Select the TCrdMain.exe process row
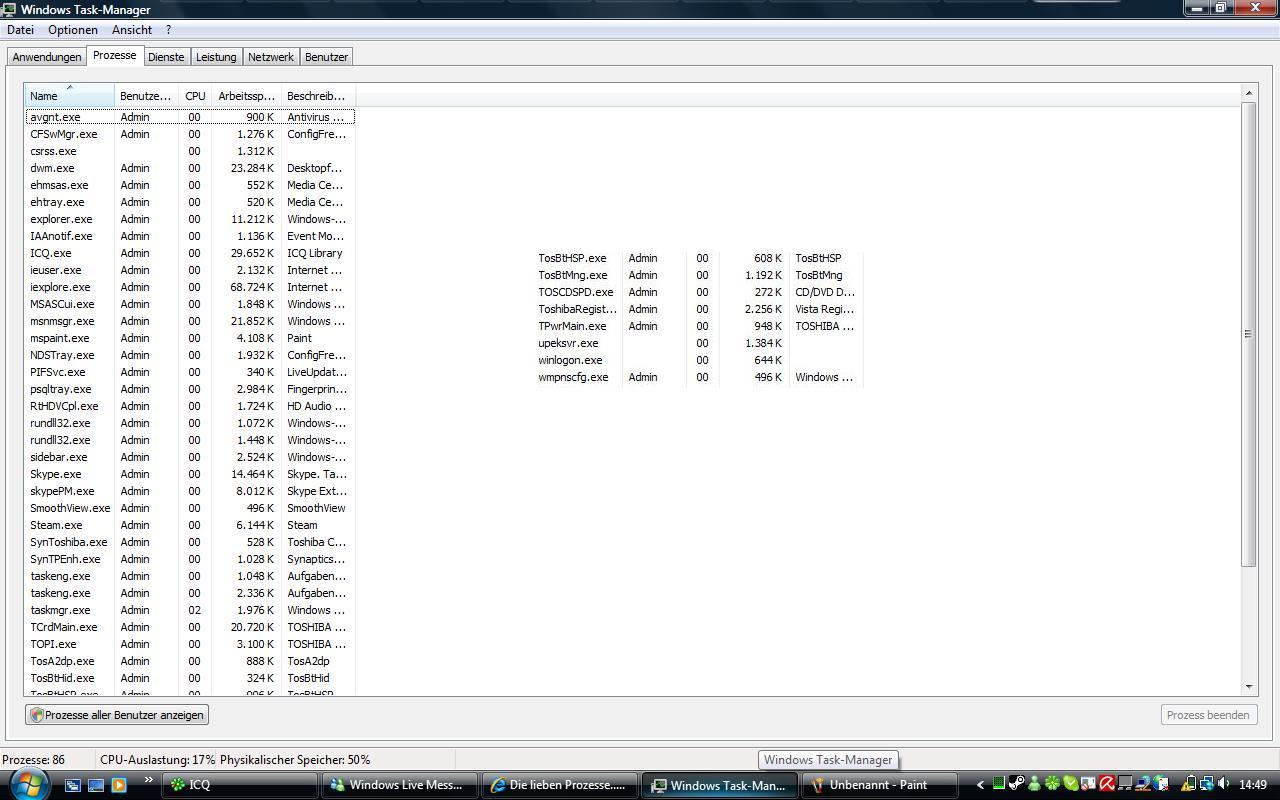 (x=190, y=627)
